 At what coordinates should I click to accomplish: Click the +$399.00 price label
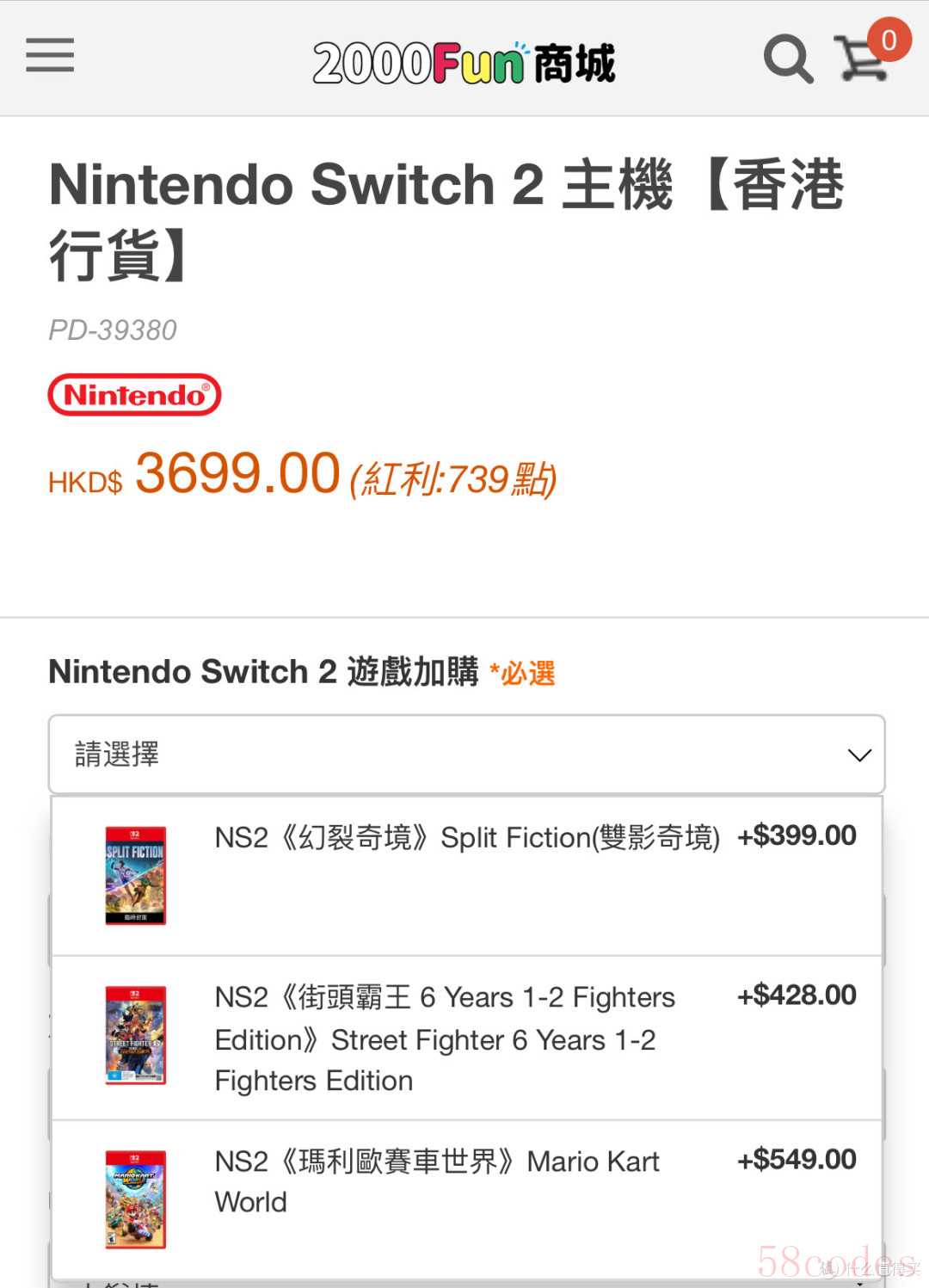[797, 835]
